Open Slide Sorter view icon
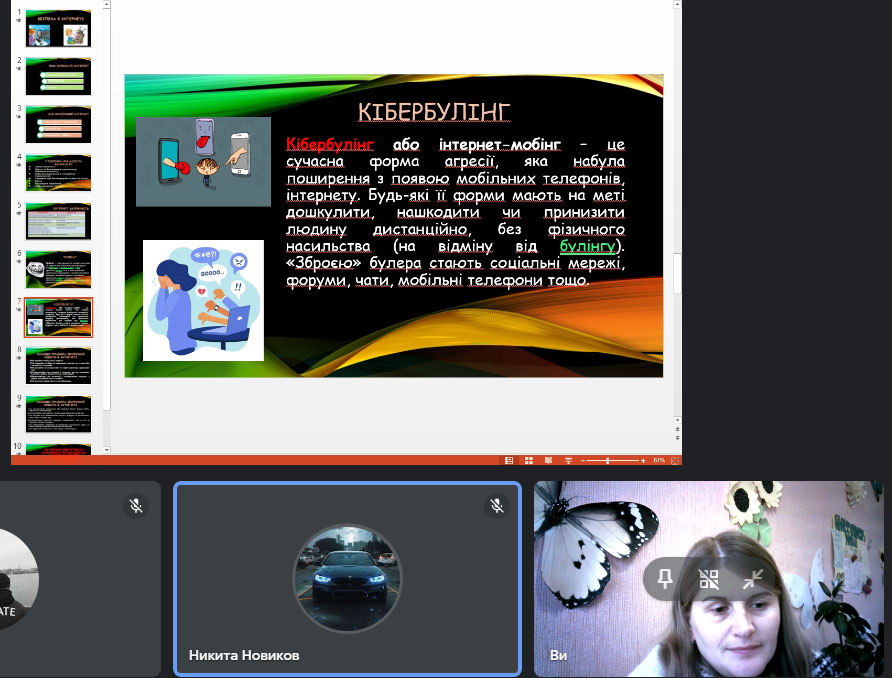The width and height of the screenshot is (892, 678). (529, 460)
